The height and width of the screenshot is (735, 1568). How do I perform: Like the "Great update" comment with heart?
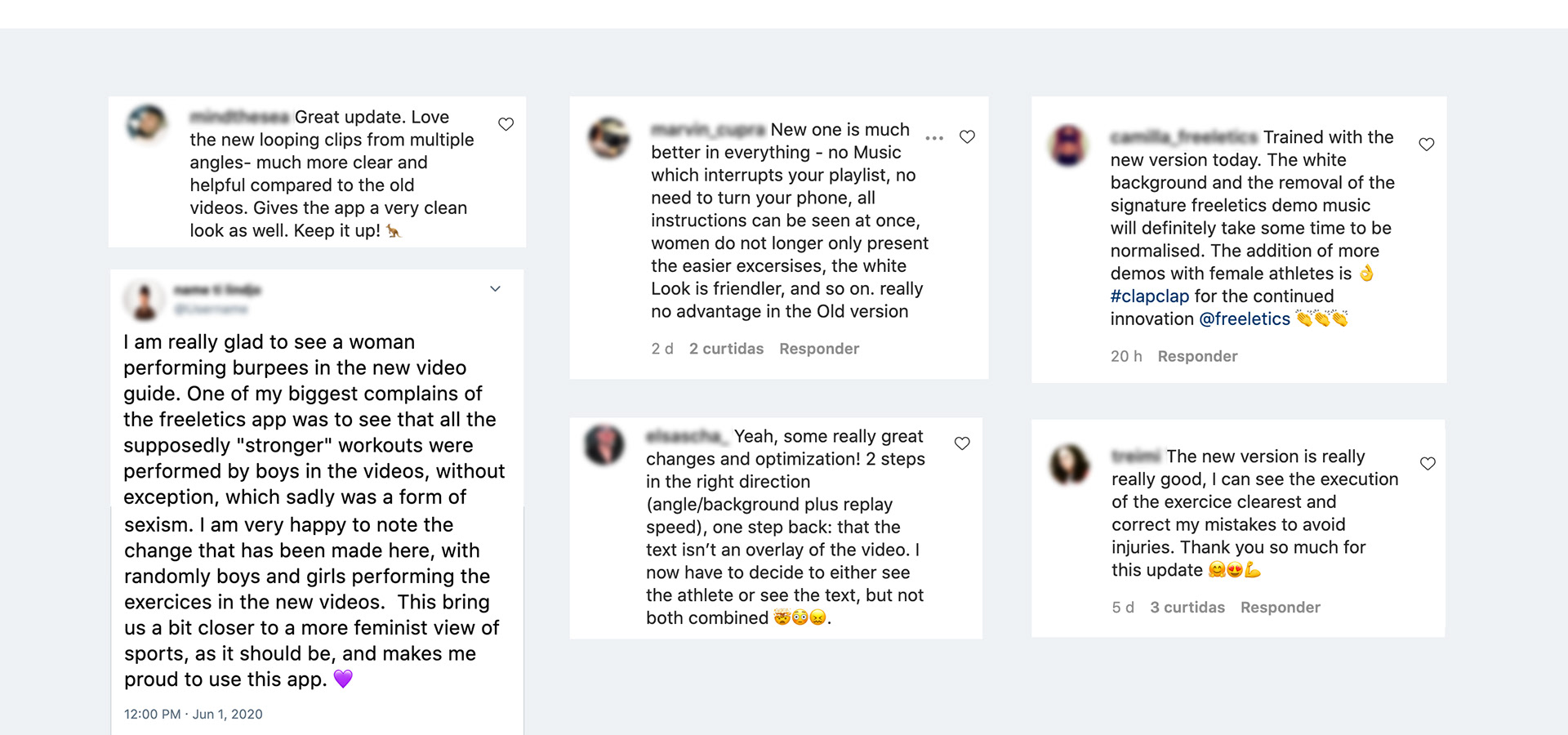tap(506, 124)
